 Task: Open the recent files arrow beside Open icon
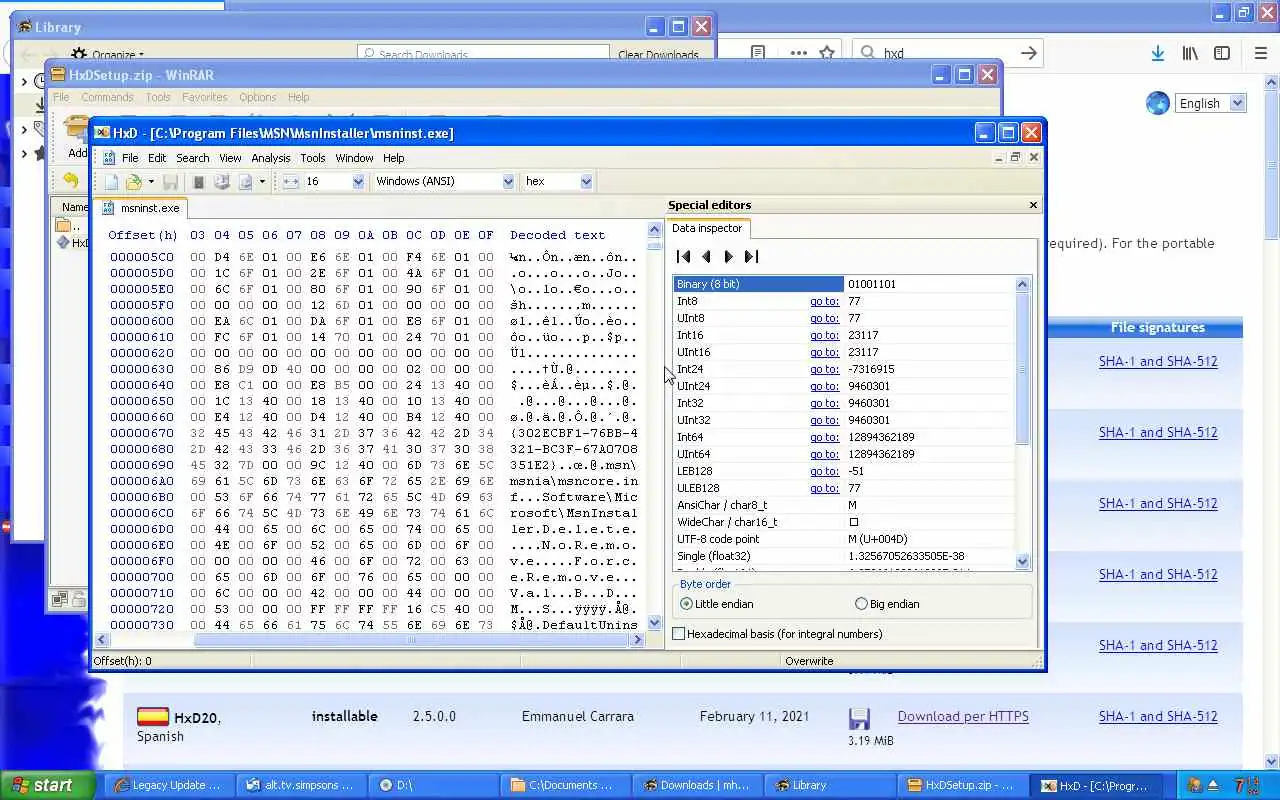click(151, 182)
